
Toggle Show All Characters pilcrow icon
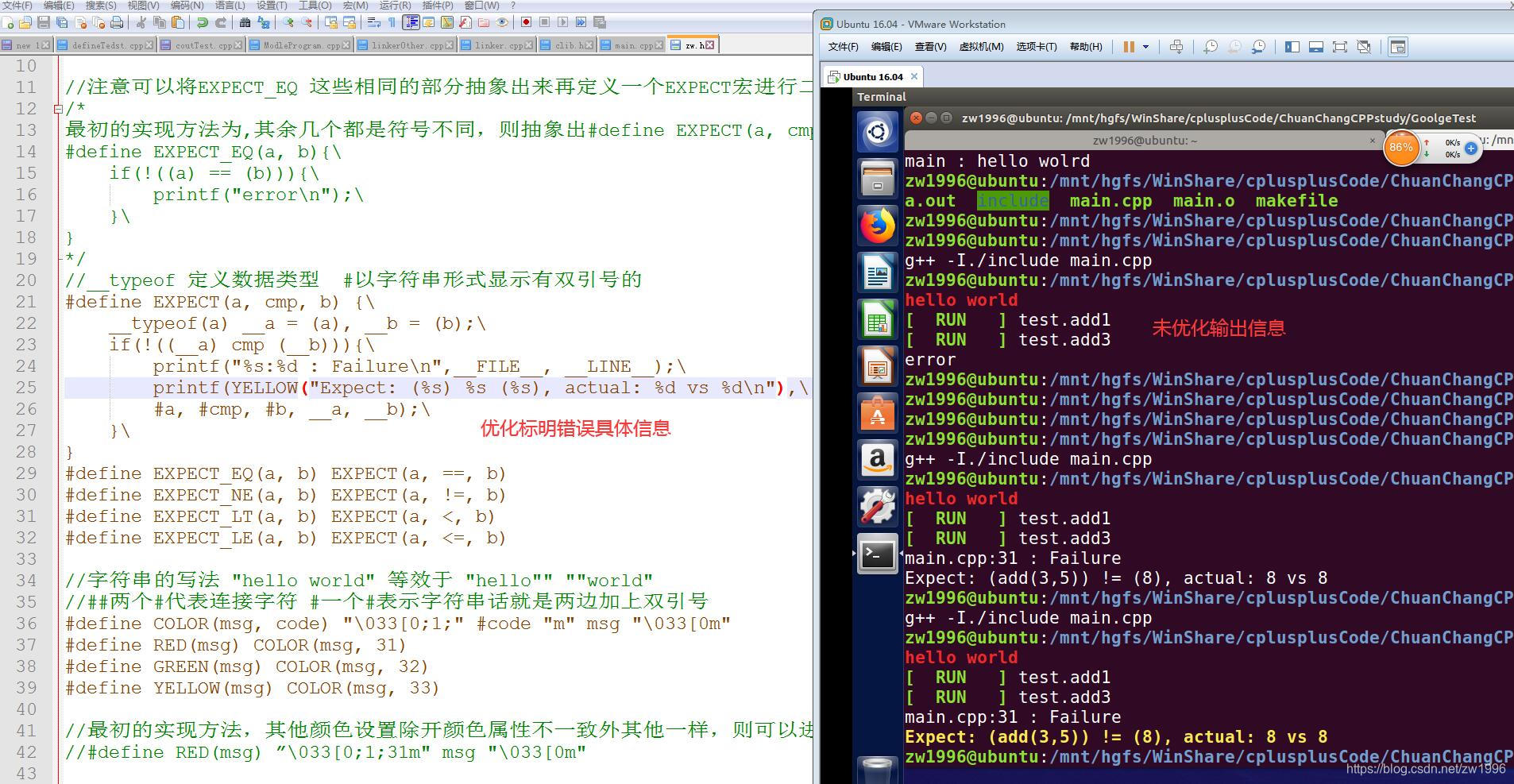(392, 22)
